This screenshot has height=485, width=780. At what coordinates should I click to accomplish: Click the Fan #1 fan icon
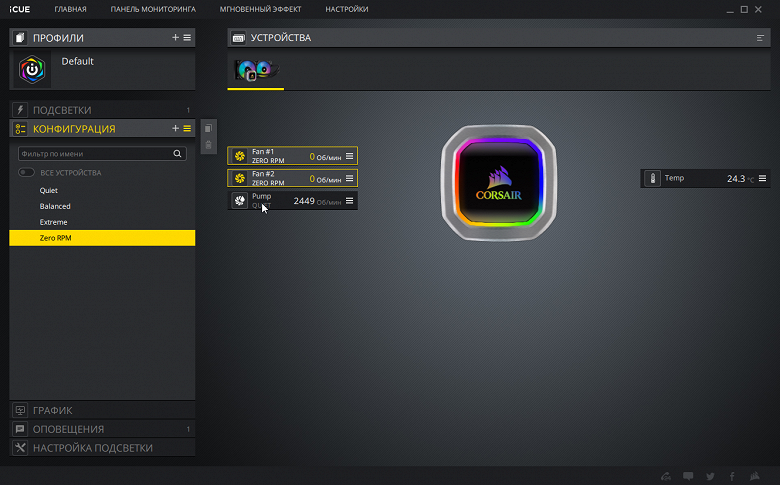tap(240, 156)
